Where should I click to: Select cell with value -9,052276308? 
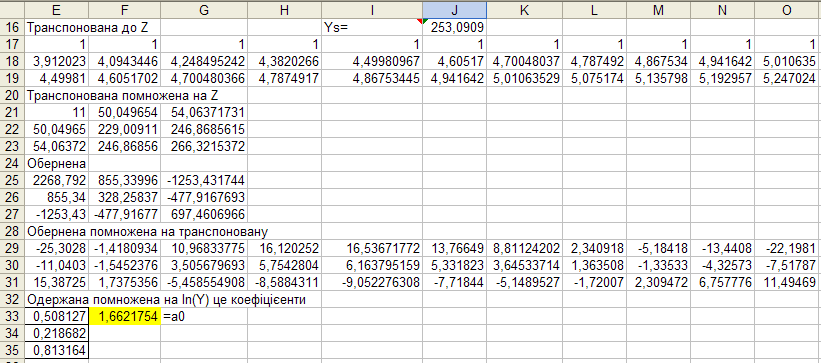point(372,283)
